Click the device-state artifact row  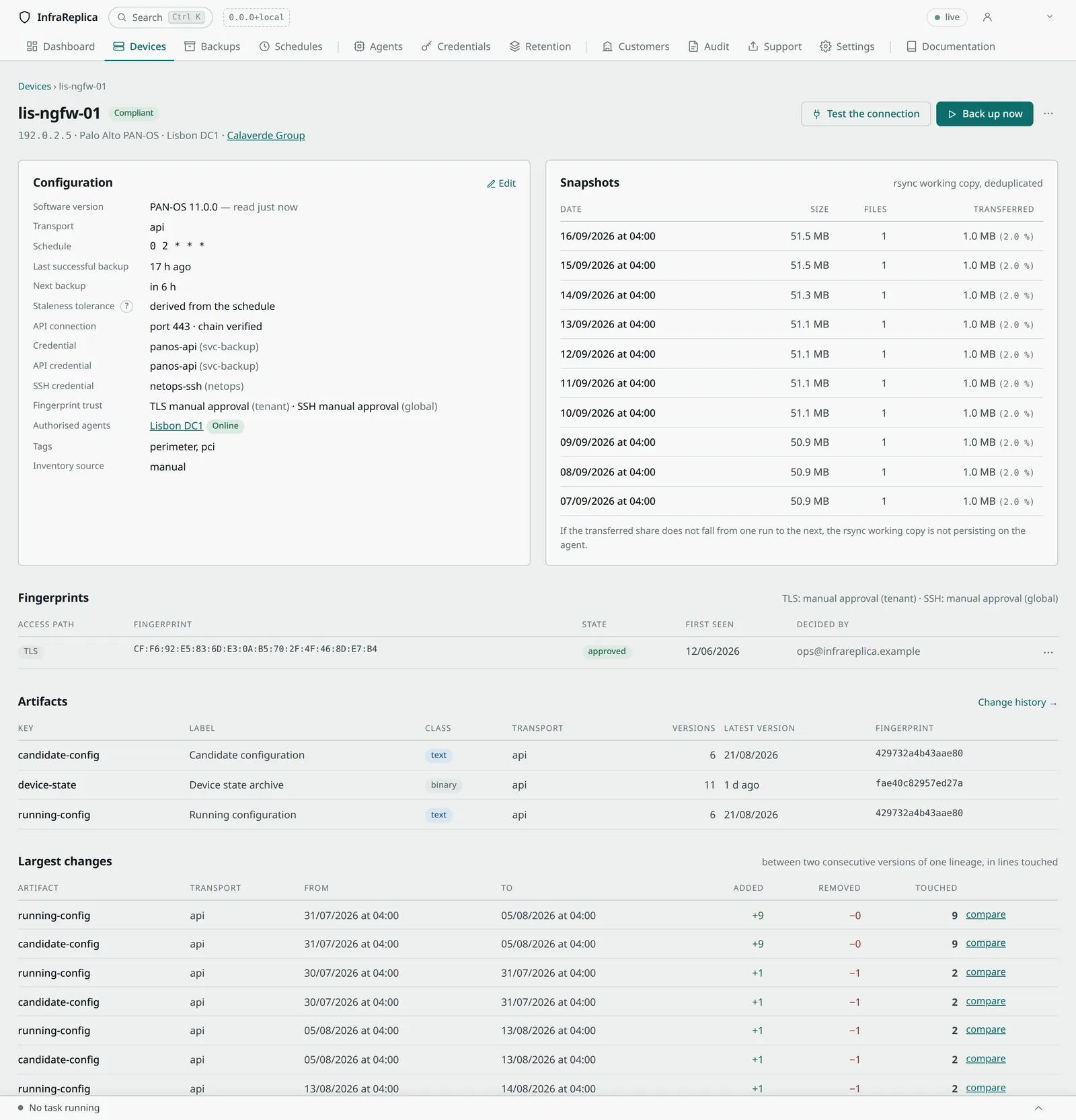[537, 785]
